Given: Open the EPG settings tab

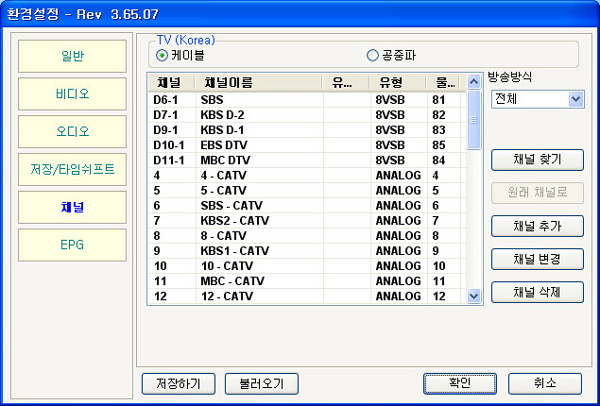Looking at the screenshot, I should click(x=72, y=245).
